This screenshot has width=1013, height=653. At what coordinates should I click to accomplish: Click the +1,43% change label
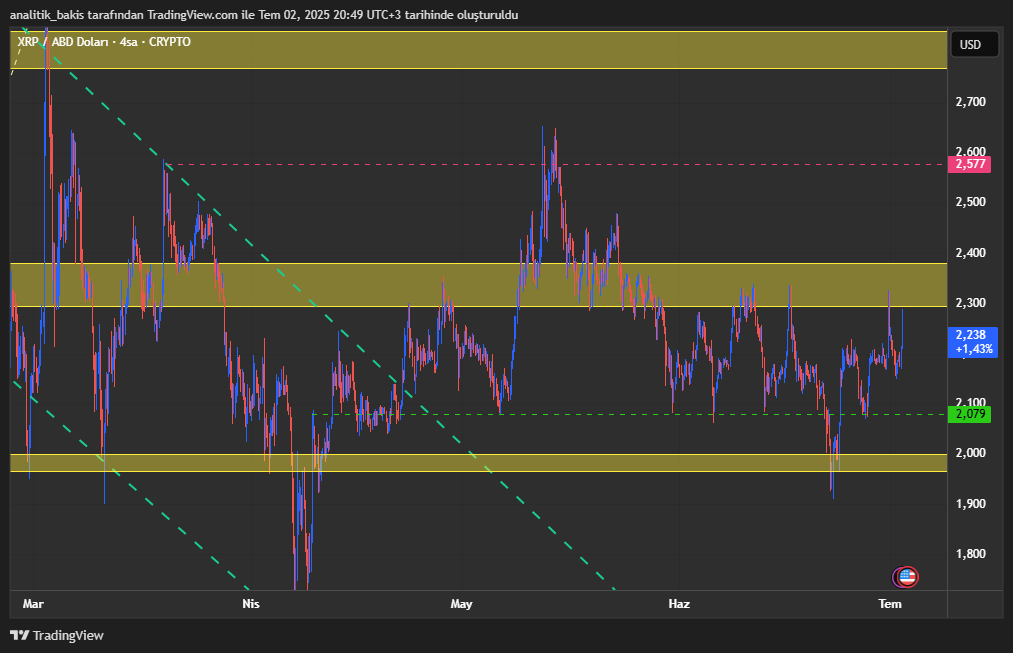click(974, 349)
